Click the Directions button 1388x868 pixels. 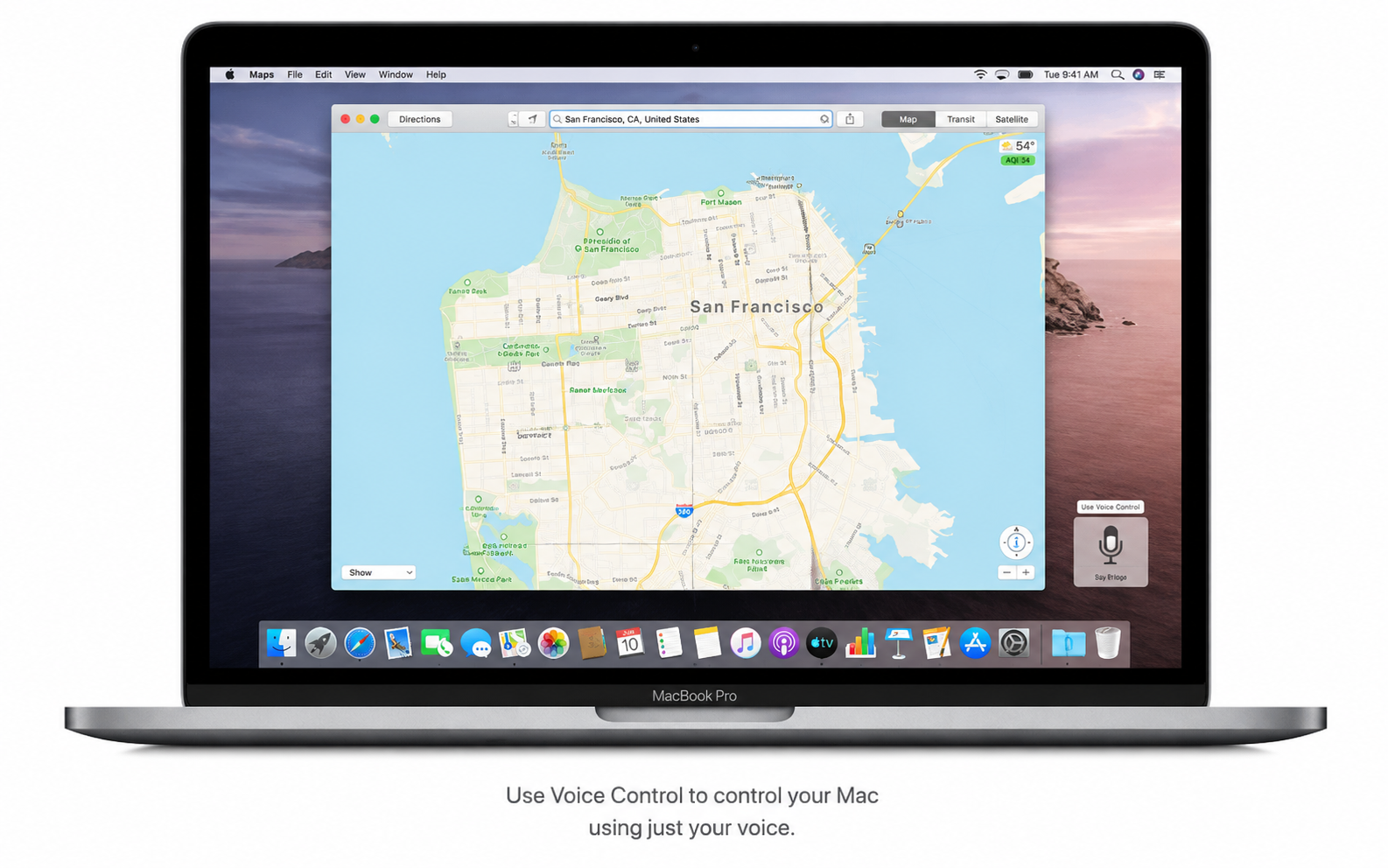[x=420, y=119]
